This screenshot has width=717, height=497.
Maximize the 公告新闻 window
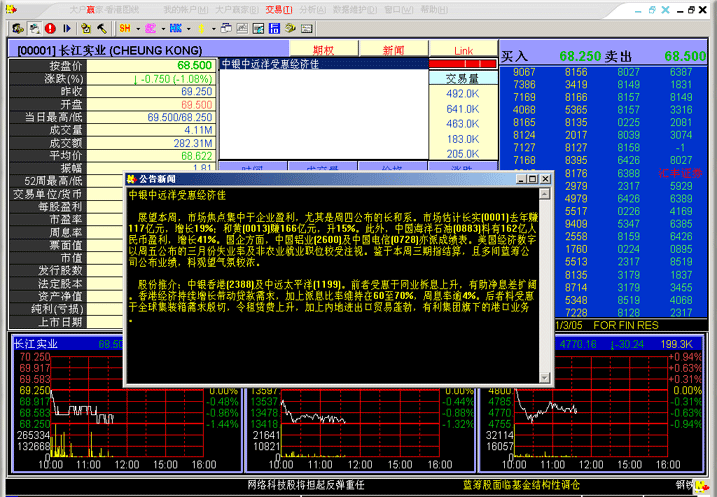(x=532, y=179)
